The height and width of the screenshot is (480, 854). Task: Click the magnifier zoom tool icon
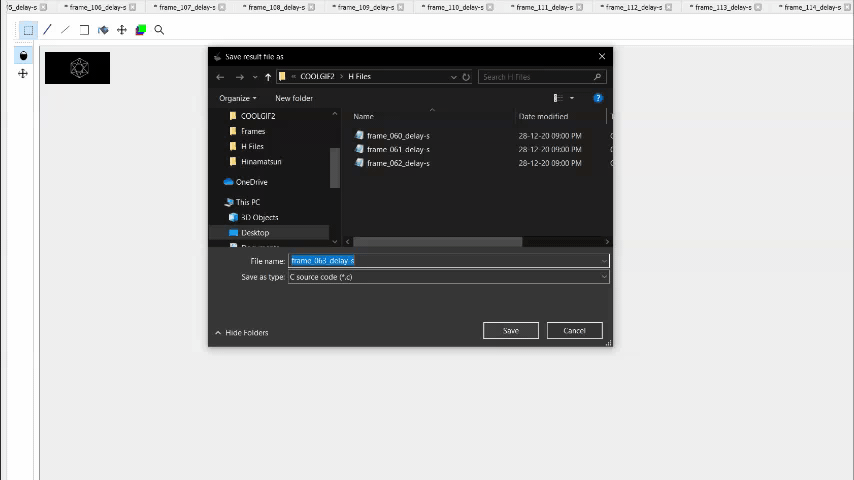tap(159, 30)
